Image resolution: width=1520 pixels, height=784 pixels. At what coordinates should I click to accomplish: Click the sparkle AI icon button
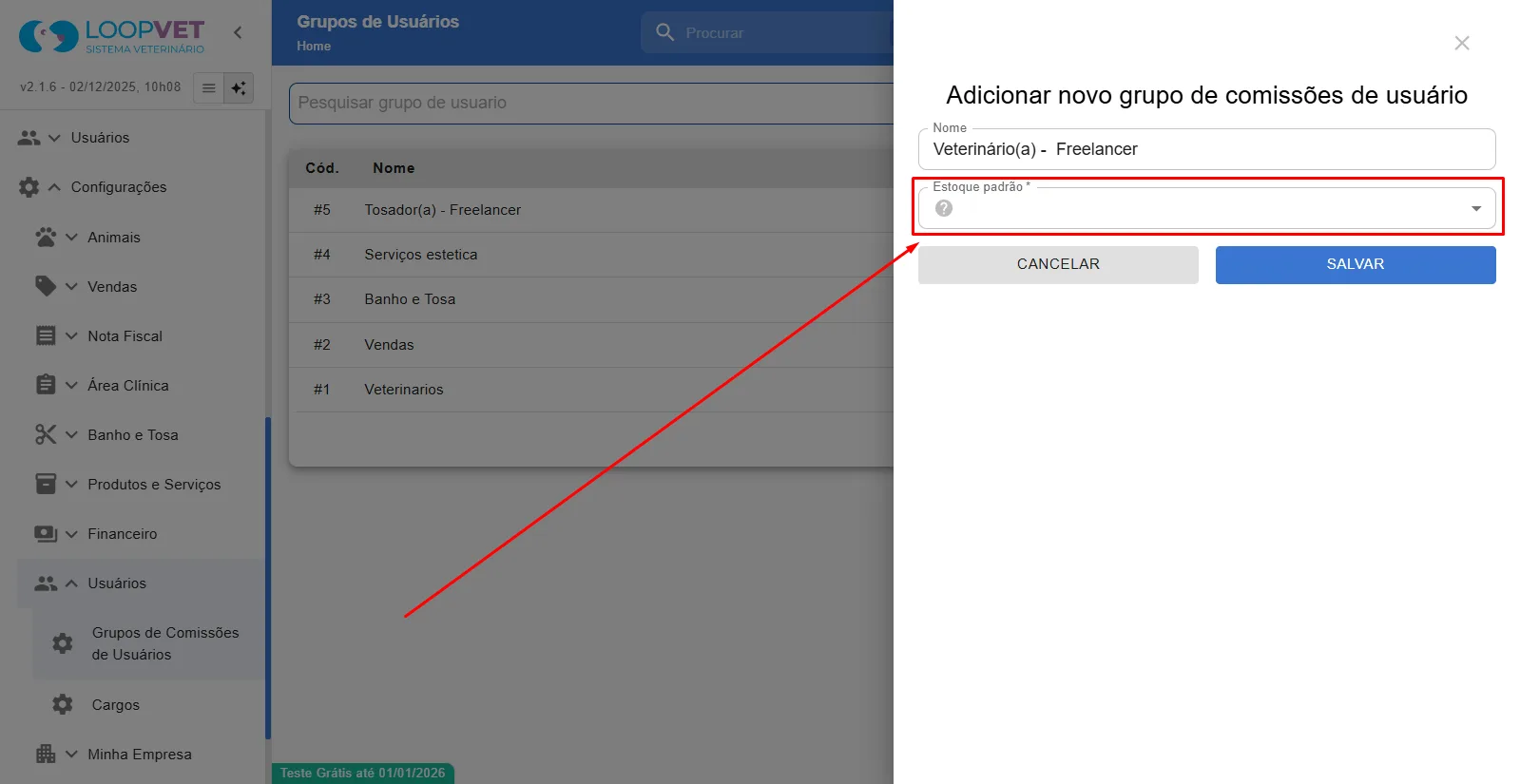(239, 88)
